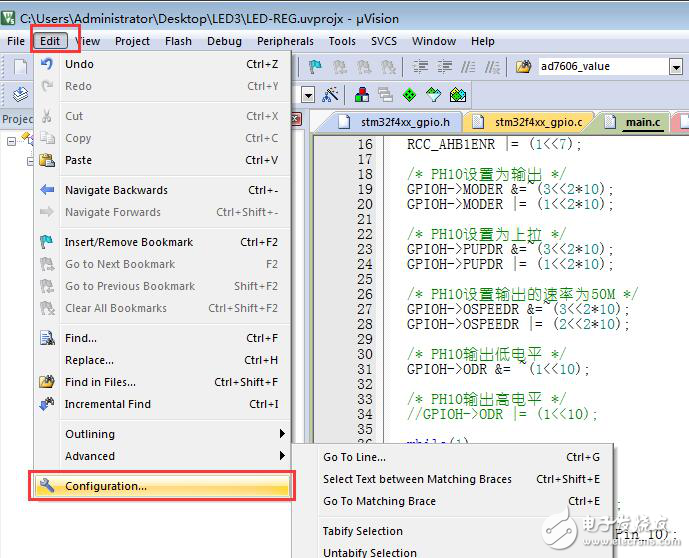
Task: Click the green diamond Pack Installer icon
Action: coord(409,95)
